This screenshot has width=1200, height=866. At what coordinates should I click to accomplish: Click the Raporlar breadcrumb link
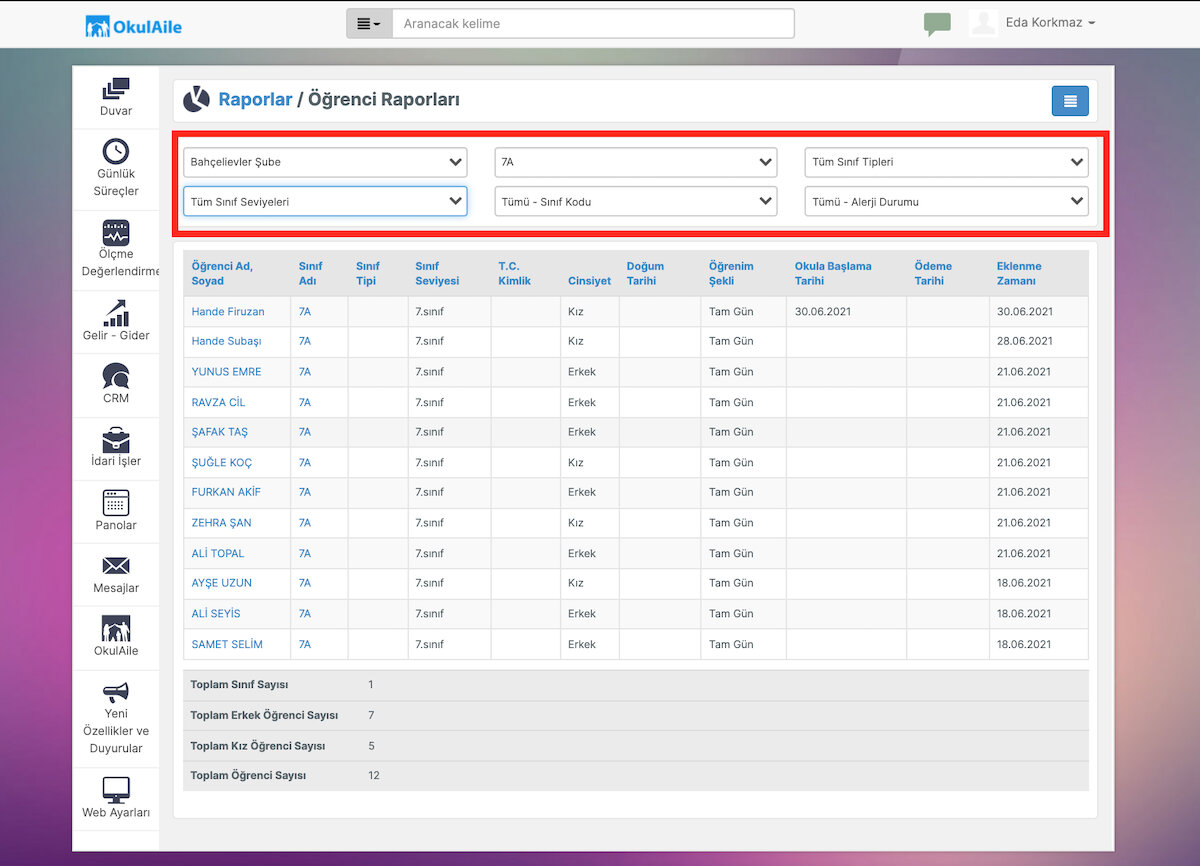255,99
